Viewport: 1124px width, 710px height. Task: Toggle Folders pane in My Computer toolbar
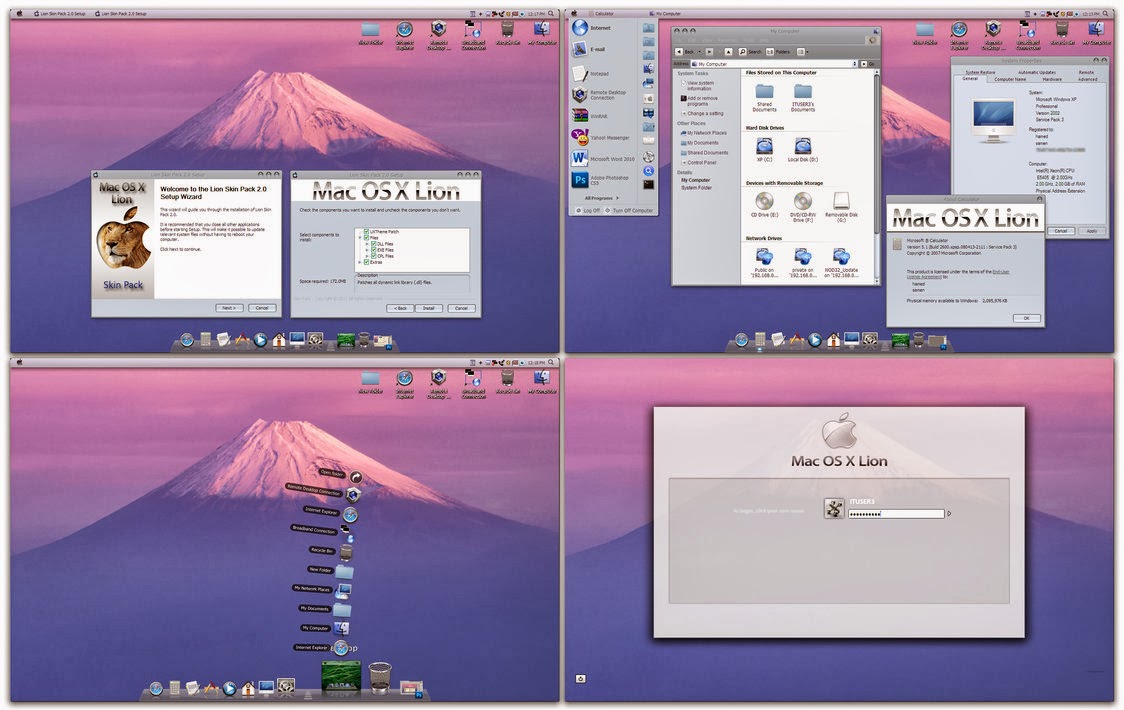point(778,52)
